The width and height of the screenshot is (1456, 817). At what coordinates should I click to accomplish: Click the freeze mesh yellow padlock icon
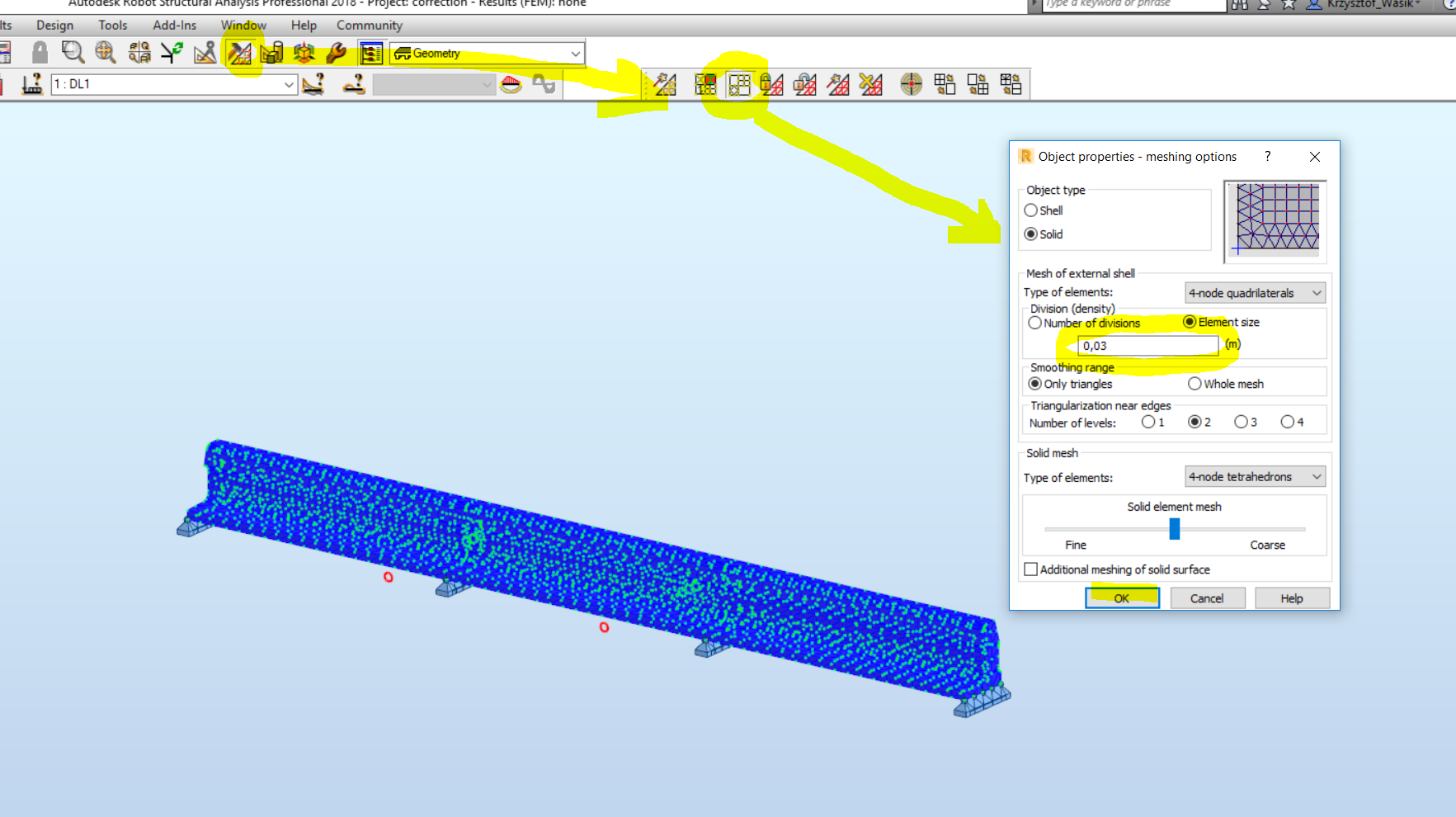pos(772,84)
